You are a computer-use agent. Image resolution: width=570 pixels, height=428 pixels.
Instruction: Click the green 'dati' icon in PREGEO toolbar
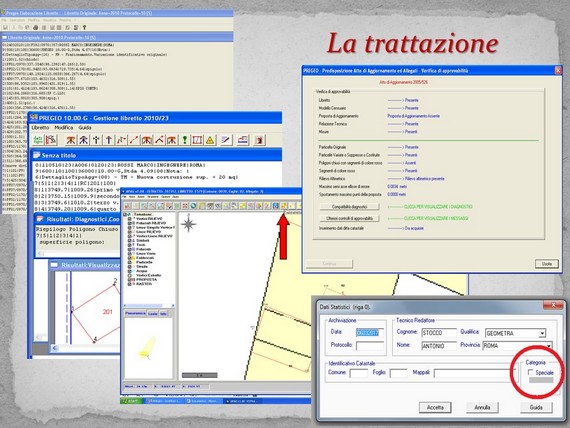38,140
